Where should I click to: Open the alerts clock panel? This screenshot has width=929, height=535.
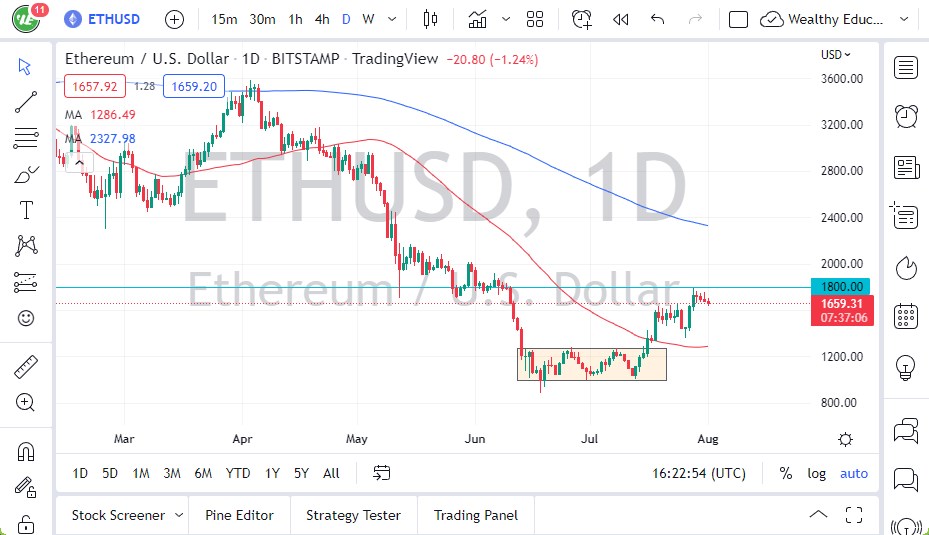point(906,116)
